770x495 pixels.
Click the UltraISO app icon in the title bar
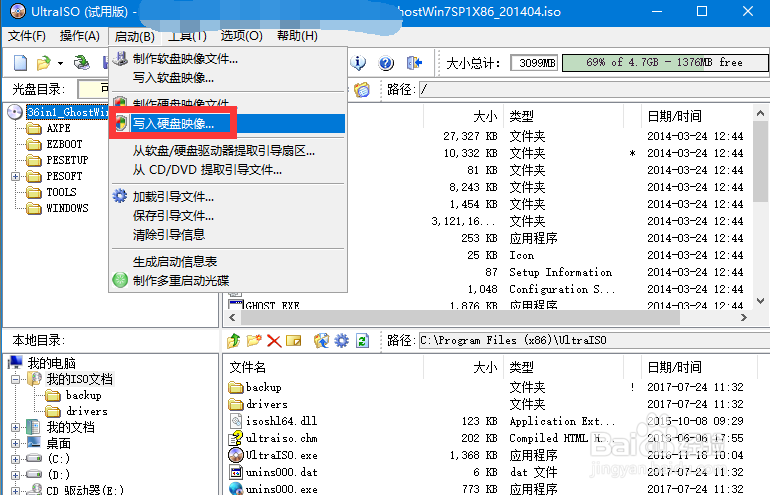tap(18, 11)
